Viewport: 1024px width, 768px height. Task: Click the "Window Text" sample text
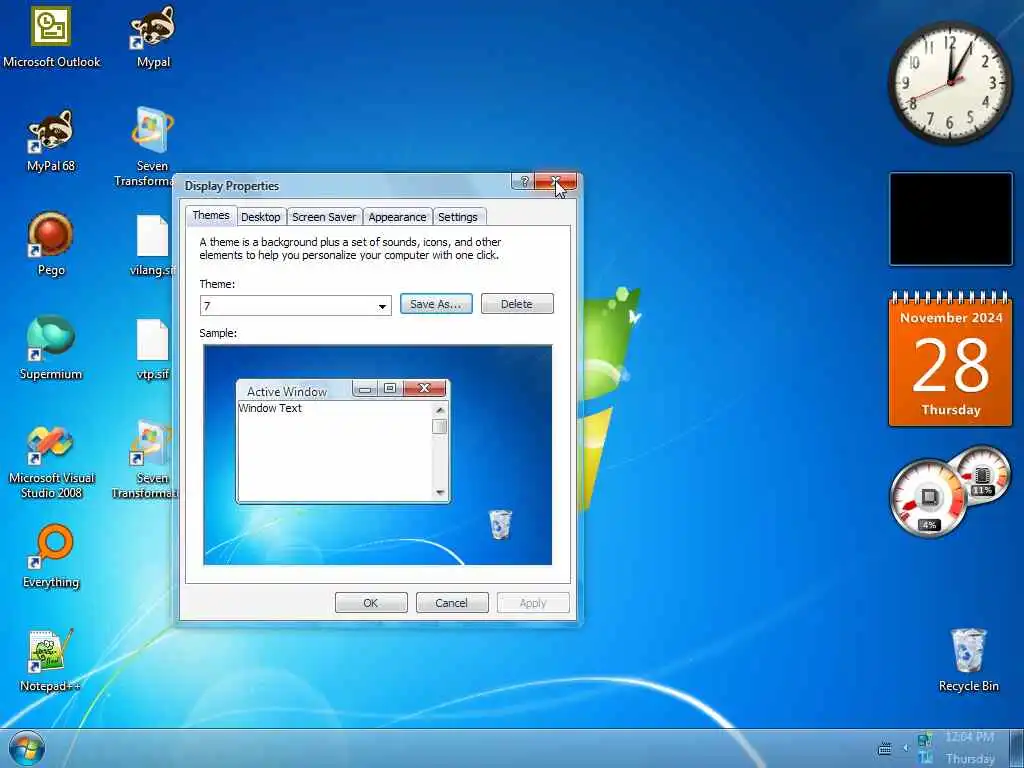click(x=270, y=408)
